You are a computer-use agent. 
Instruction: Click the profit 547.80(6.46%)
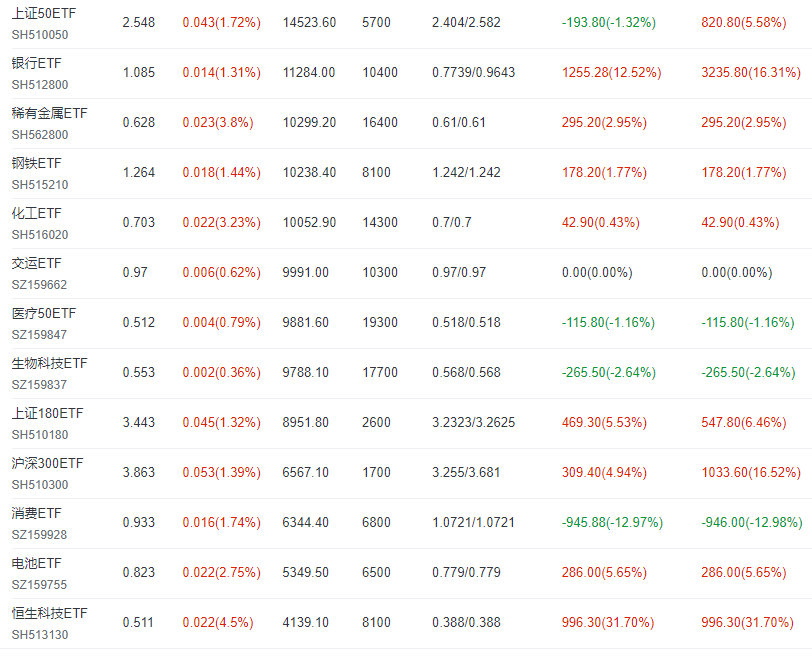tap(744, 422)
